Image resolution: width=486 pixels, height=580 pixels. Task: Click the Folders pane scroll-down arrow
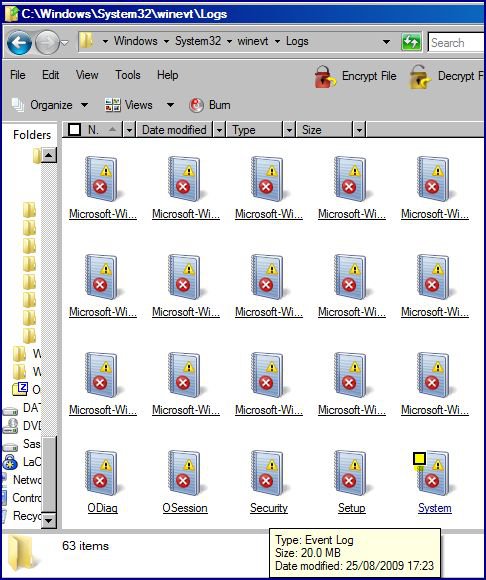point(48,520)
